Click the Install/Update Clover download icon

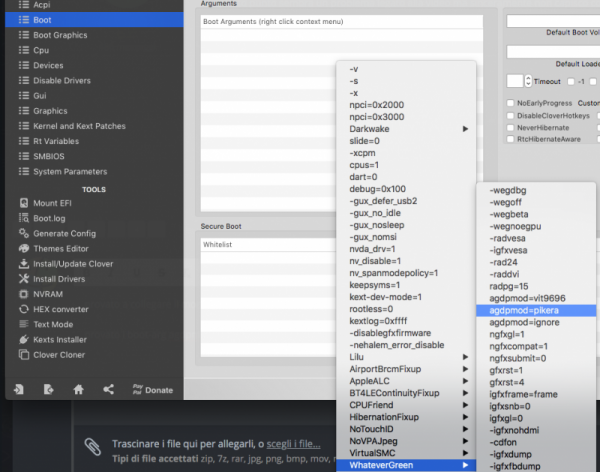point(24,264)
